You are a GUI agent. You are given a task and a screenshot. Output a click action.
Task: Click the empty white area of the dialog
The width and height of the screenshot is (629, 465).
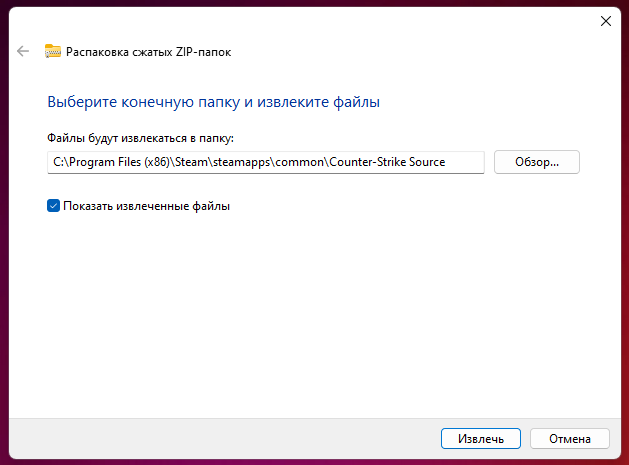[314, 313]
